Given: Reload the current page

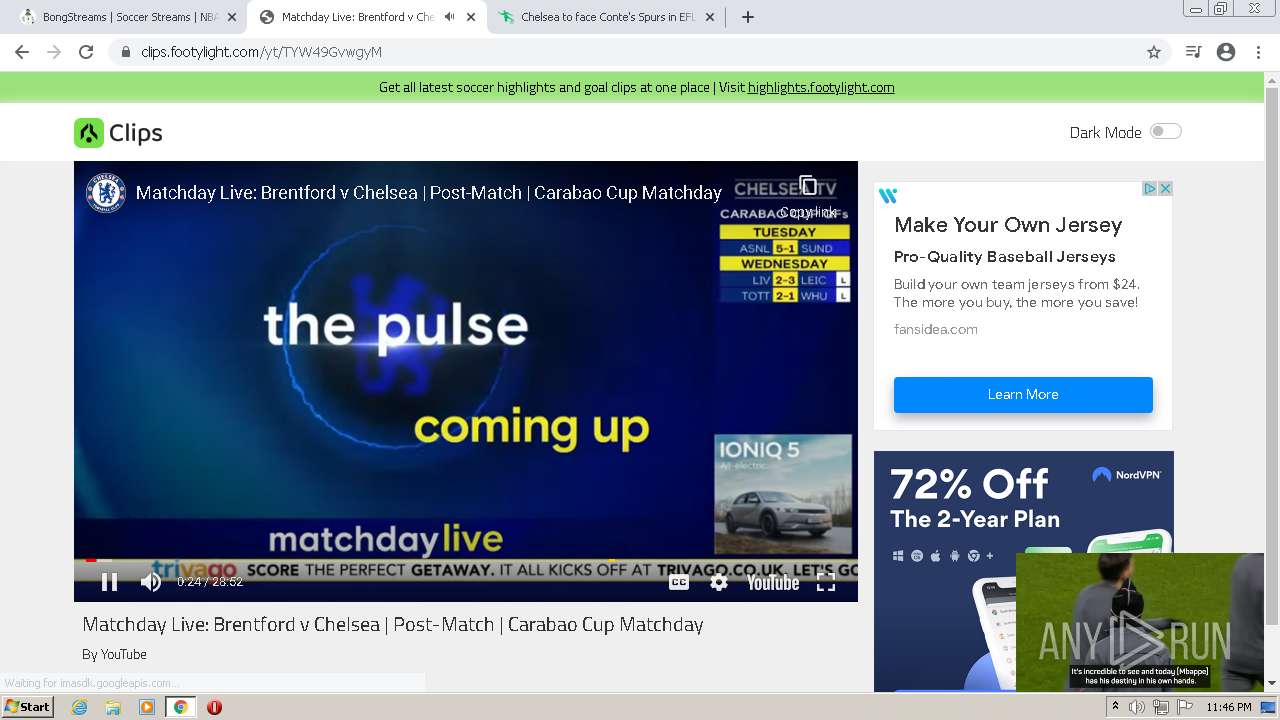Looking at the screenshot, I should pos(86,52).
